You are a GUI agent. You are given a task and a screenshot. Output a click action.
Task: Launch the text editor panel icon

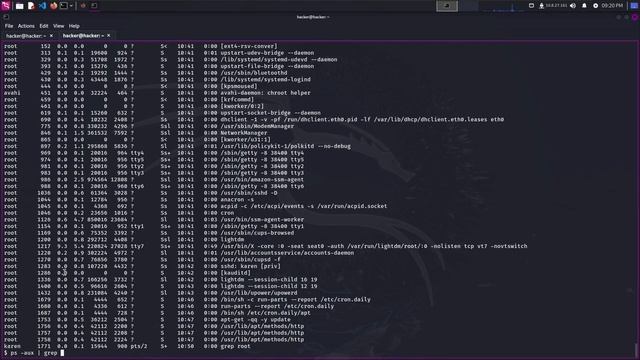pos(31,6)
